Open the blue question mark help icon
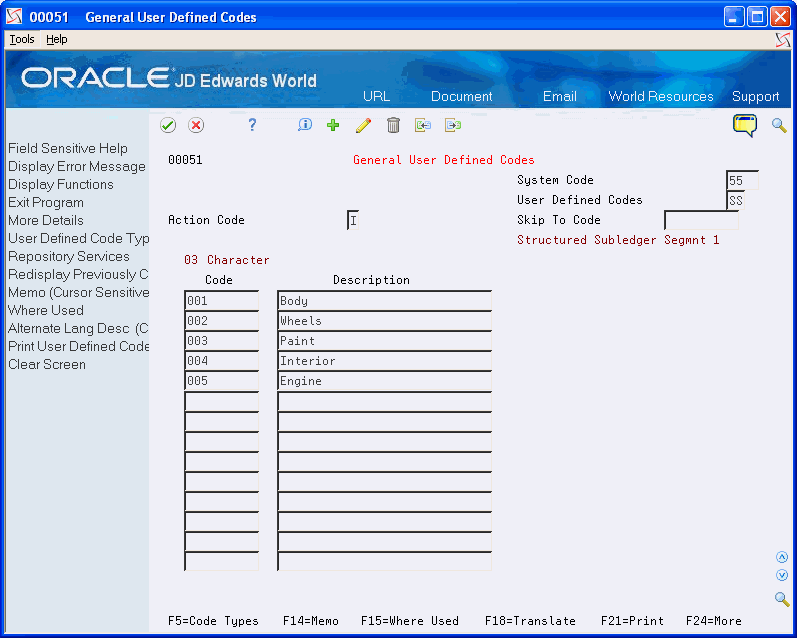The image size is (797, 638). (x=252, y=125)
